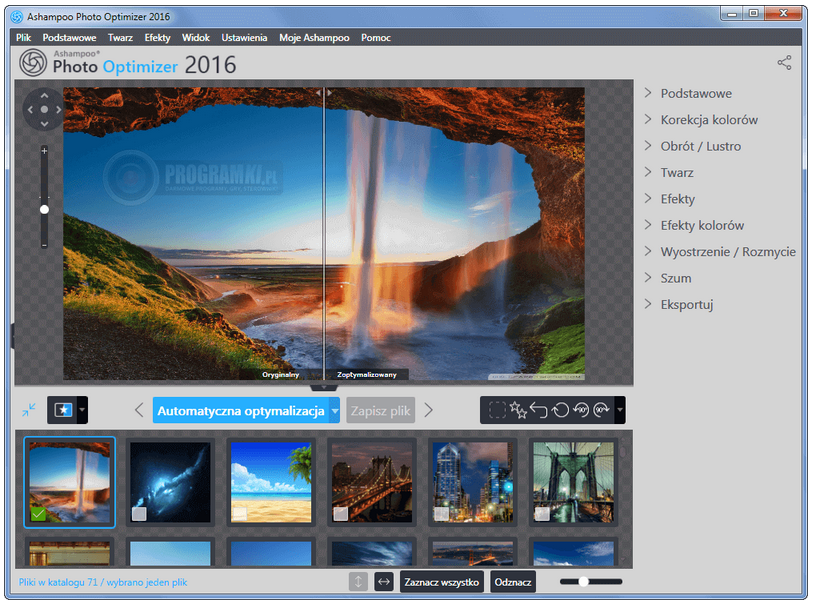
Task: Click the zoom slider handle
Action: 45,209
